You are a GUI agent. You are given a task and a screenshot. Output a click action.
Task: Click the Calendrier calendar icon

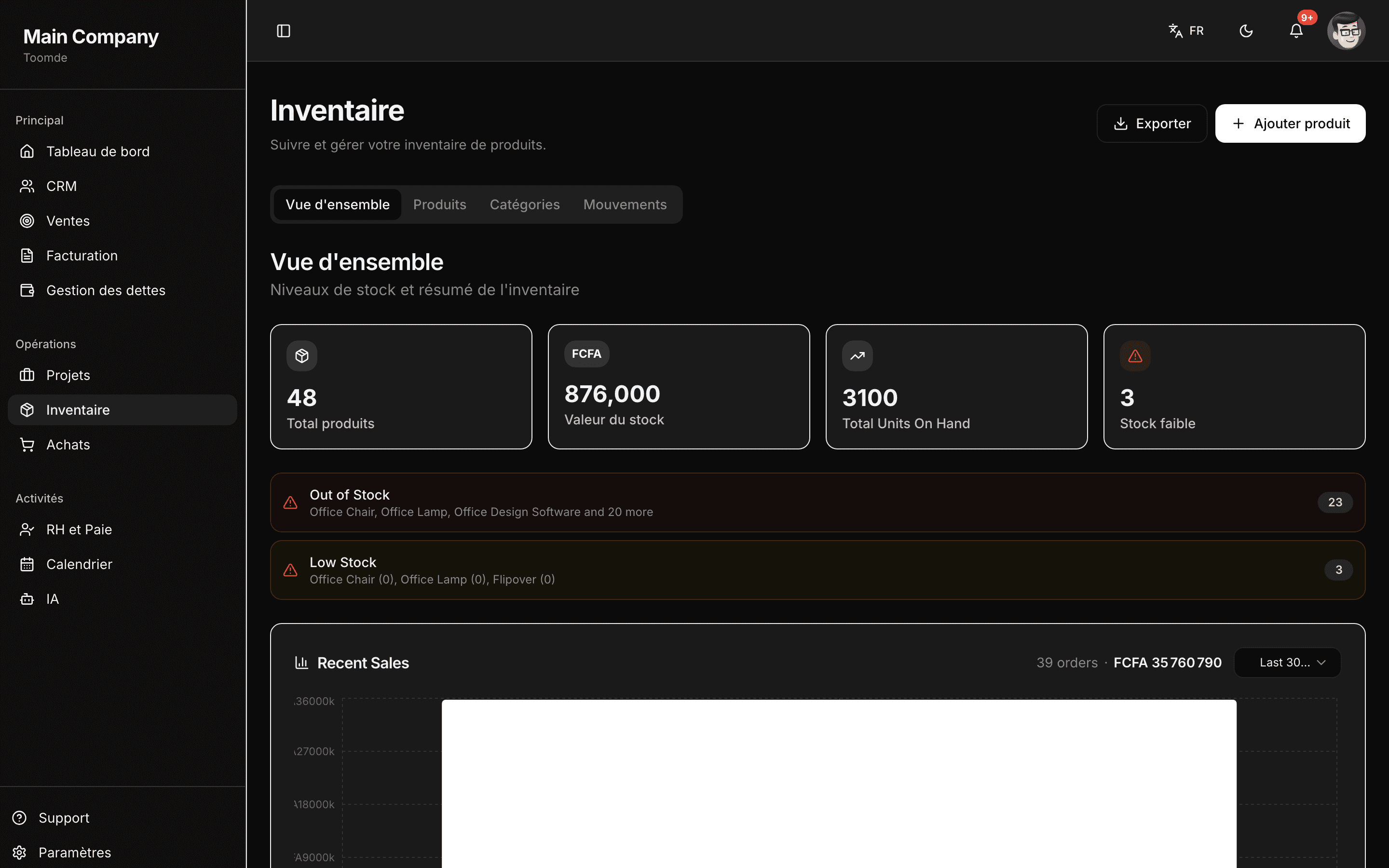pos(27,564)
